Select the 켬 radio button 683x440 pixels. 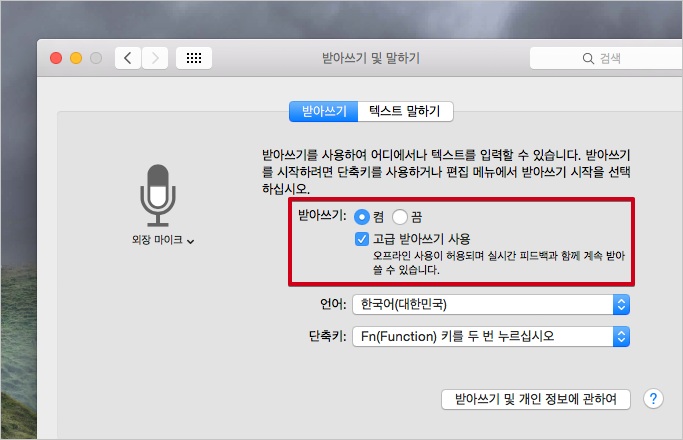pyautogui.click(x=362, y=217)
